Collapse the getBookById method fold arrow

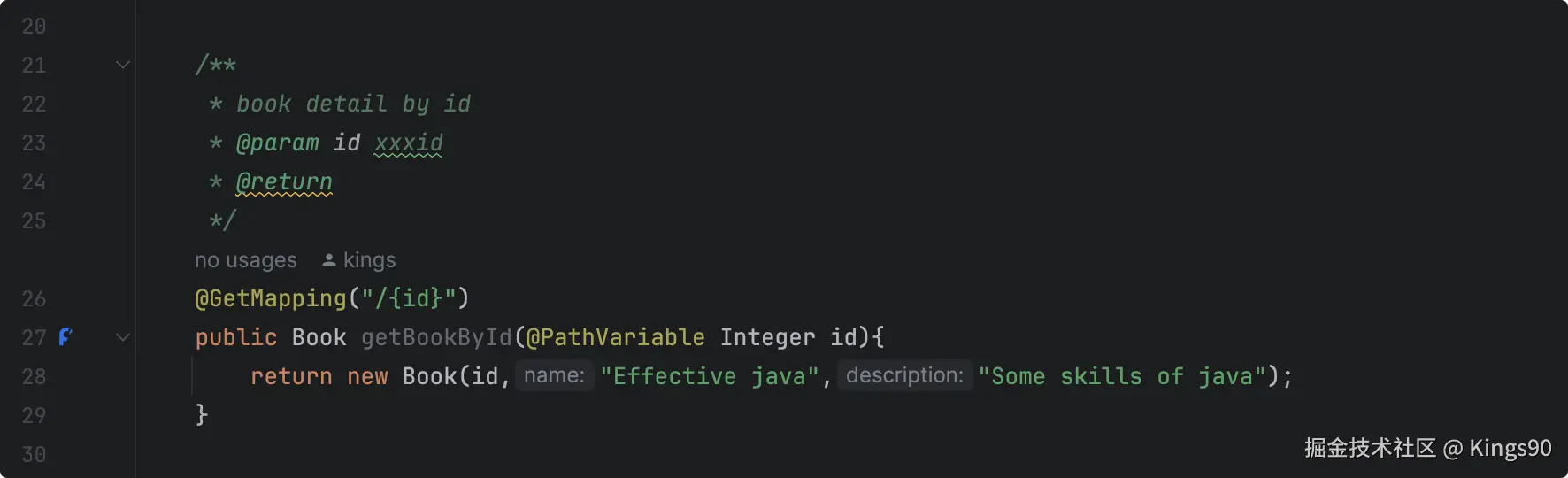pos(123,337)
